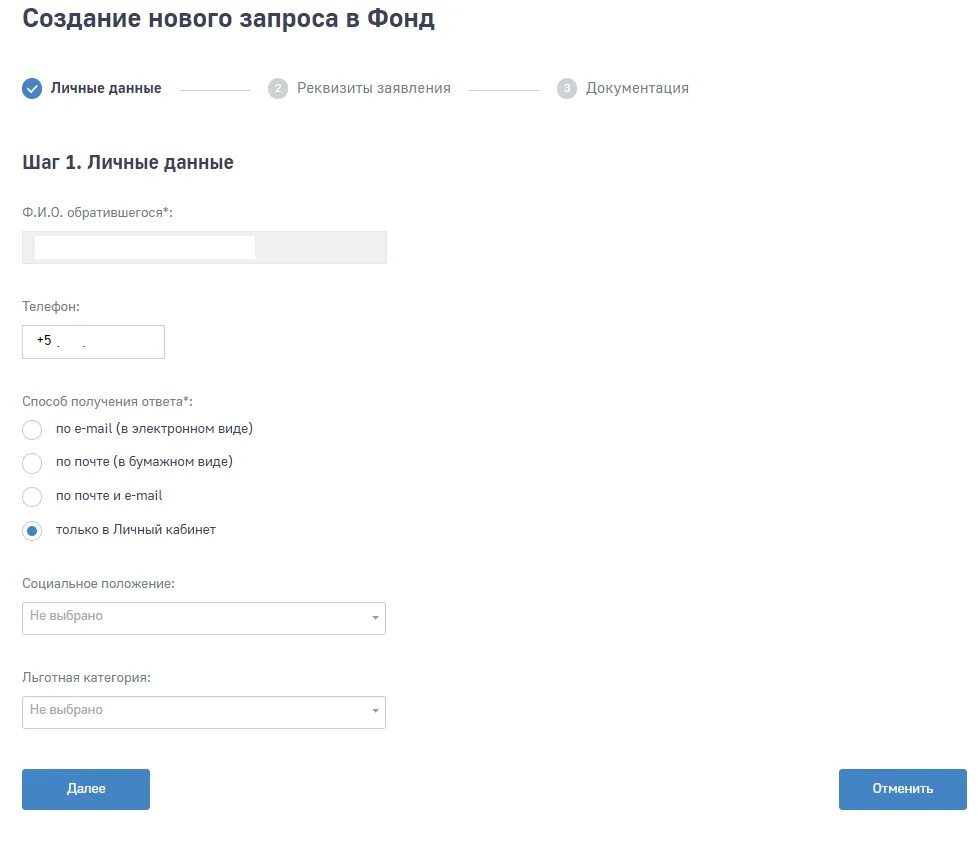Open the 'Льготная категория' dropdown
The image size is (978, 850).
pyautogui.click(x=204, y=712)
